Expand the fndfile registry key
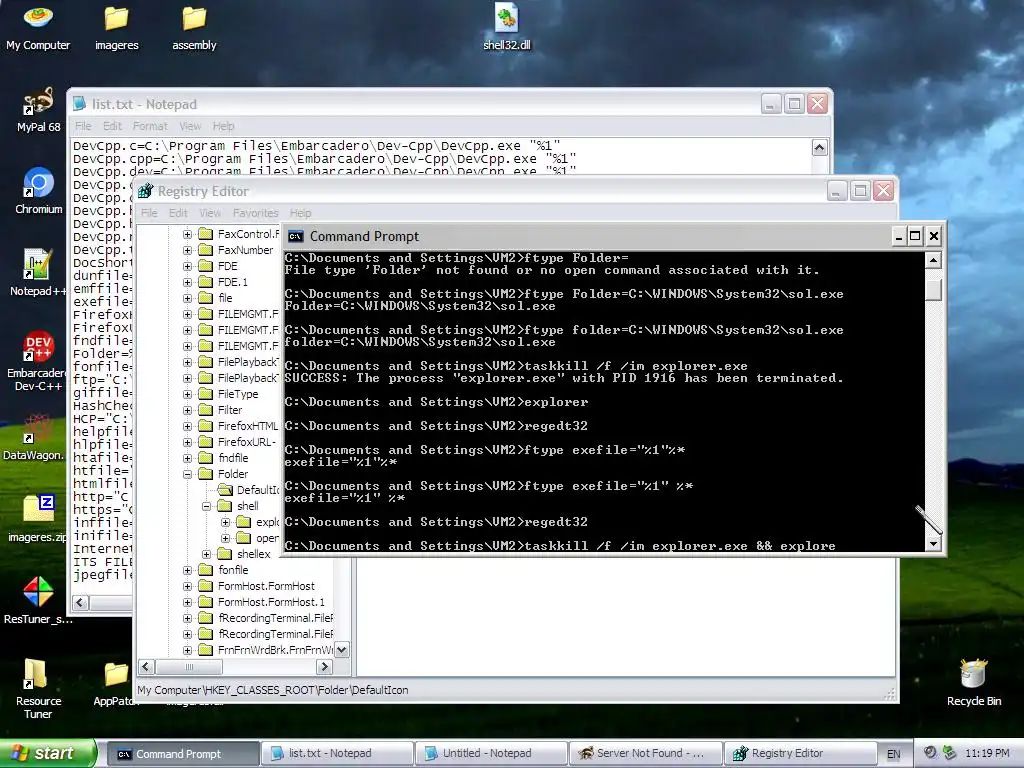 click(187, 458)
